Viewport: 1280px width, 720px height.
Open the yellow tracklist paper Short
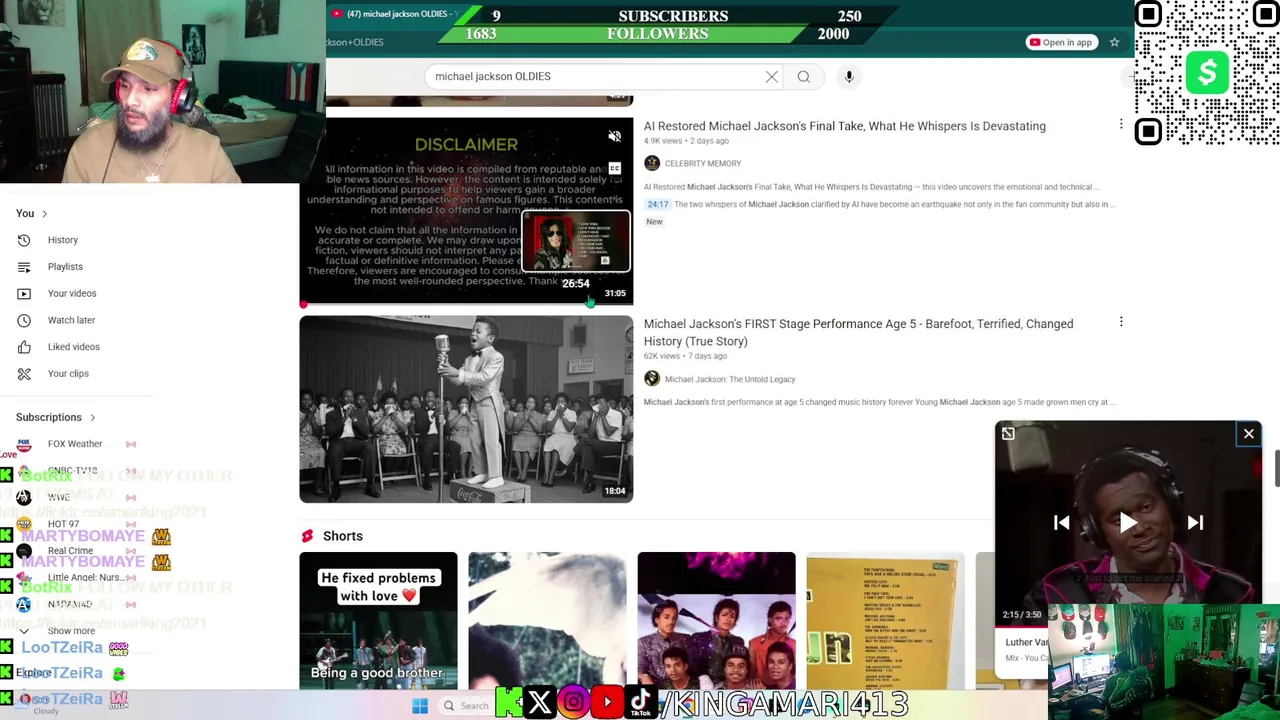coord(885,620)
